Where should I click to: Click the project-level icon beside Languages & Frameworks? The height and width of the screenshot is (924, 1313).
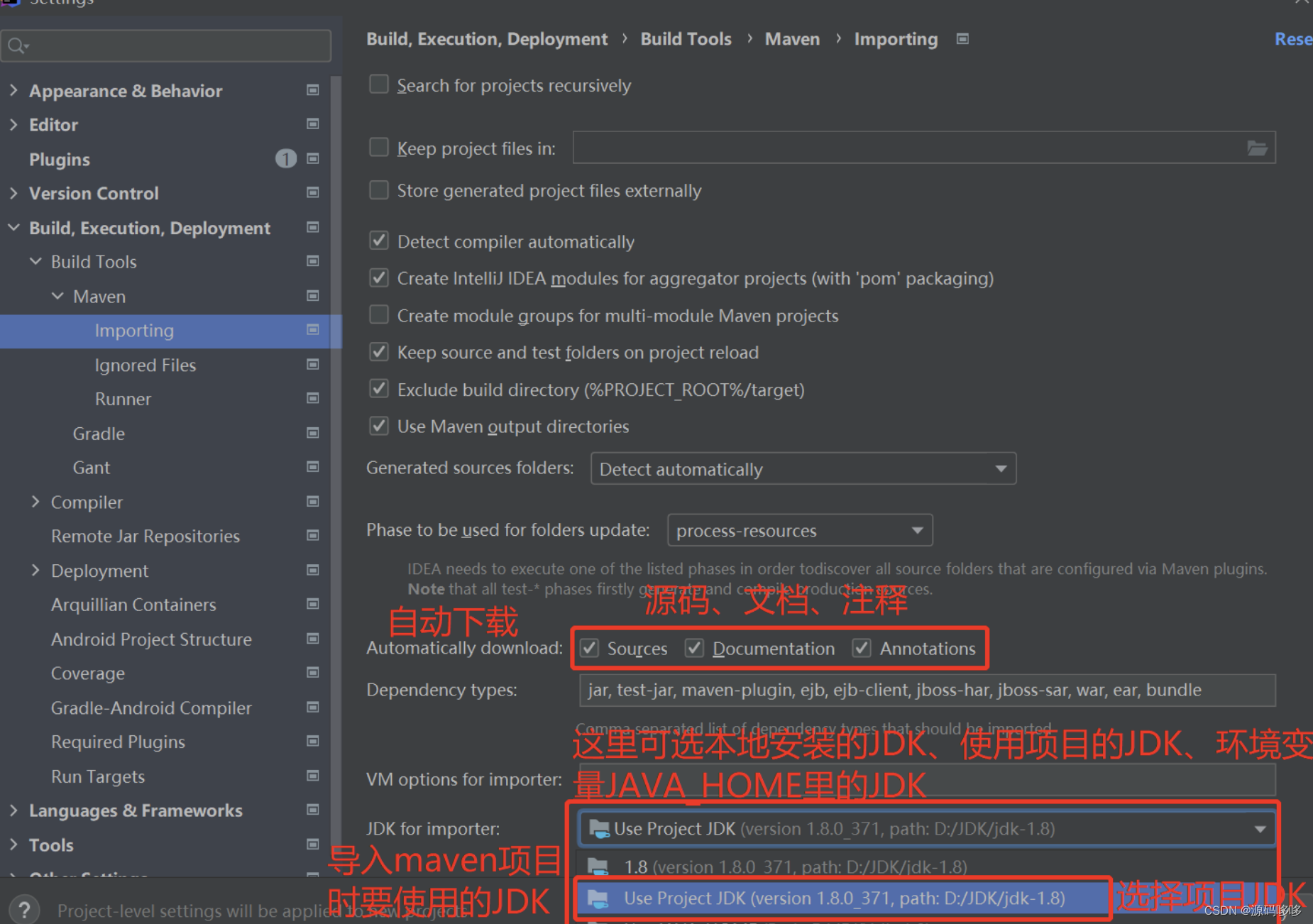312,810
